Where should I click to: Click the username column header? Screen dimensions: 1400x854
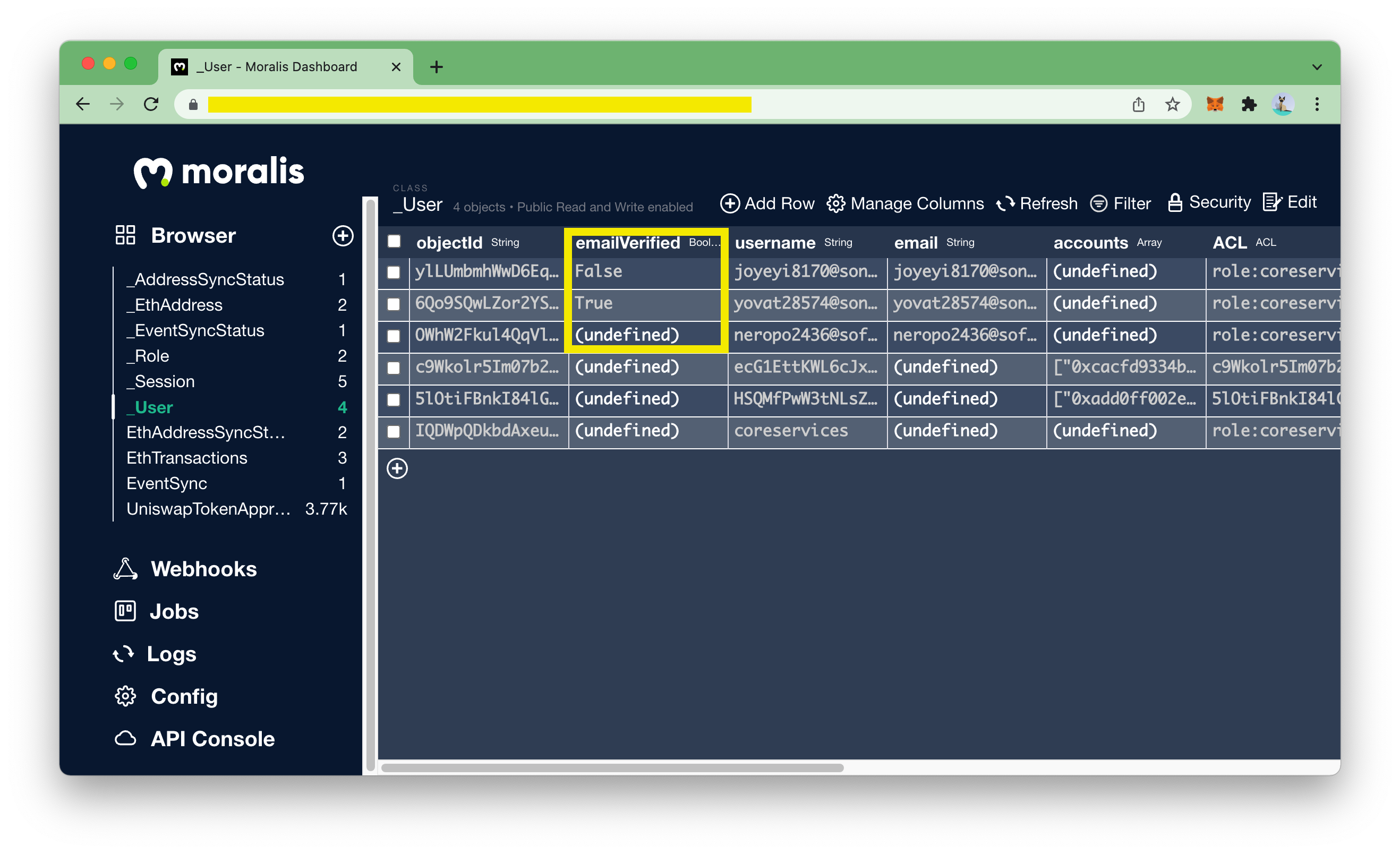(x=807, y=243)
